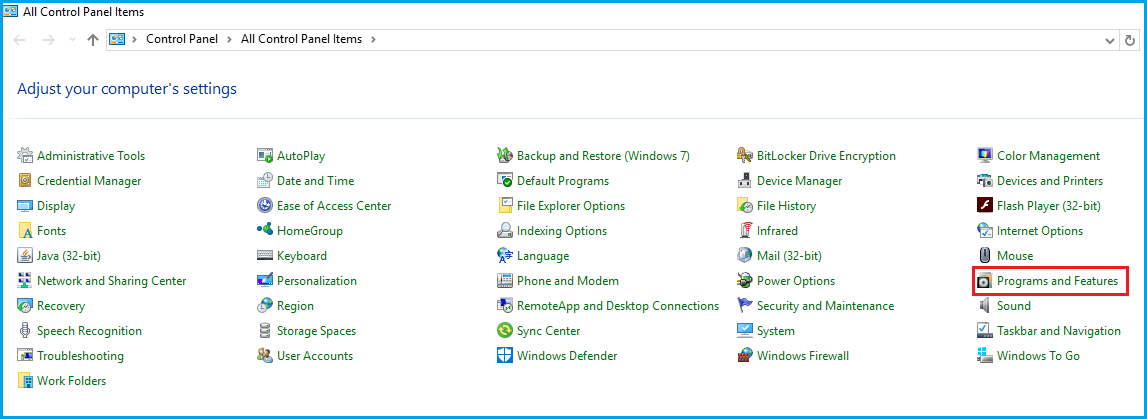Open the Java (32-bit) icon
Viewport: 1147px width, 419px height.
tap(25, 256)
